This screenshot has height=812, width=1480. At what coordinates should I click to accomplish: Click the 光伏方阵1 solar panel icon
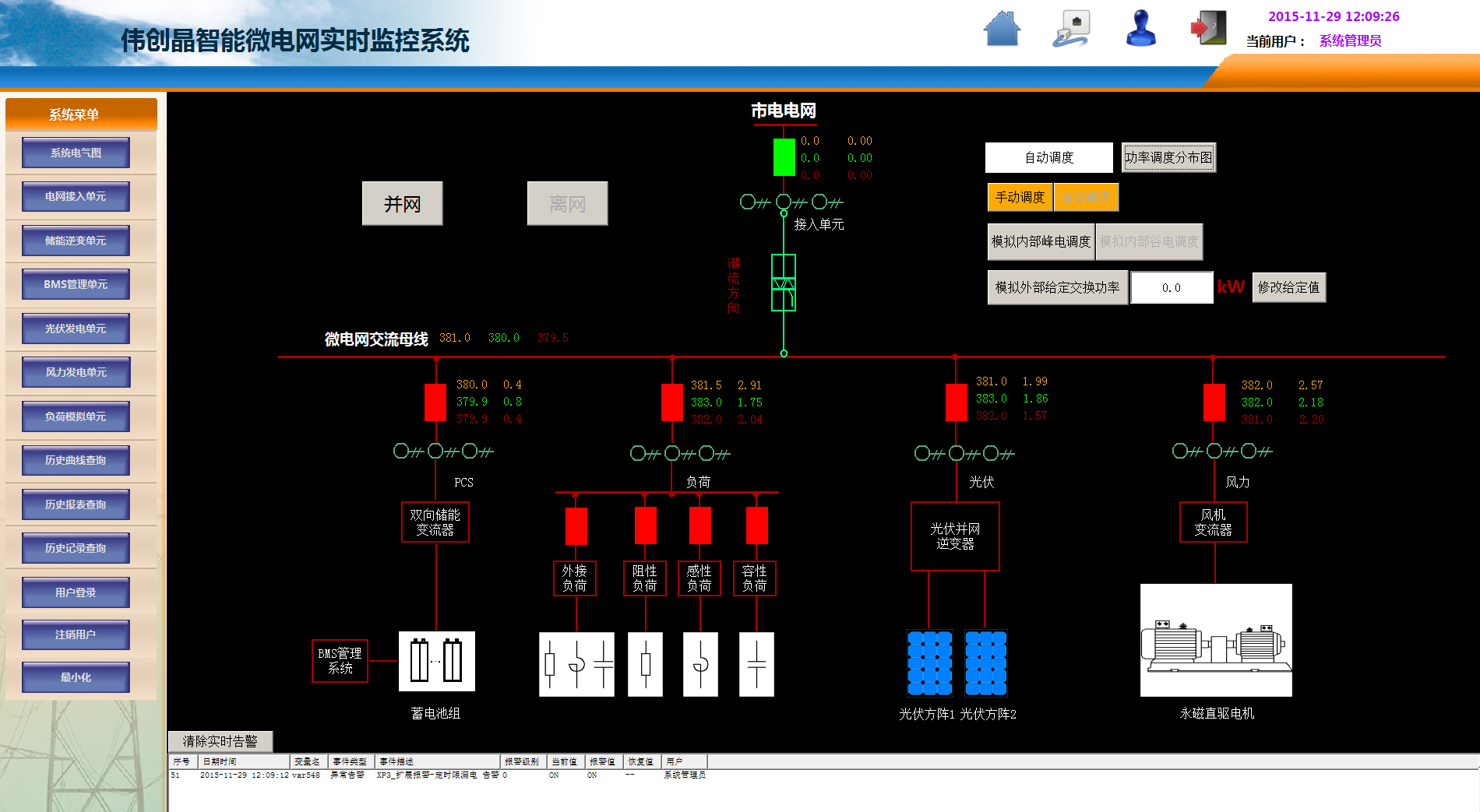click(x=929, y=663)
